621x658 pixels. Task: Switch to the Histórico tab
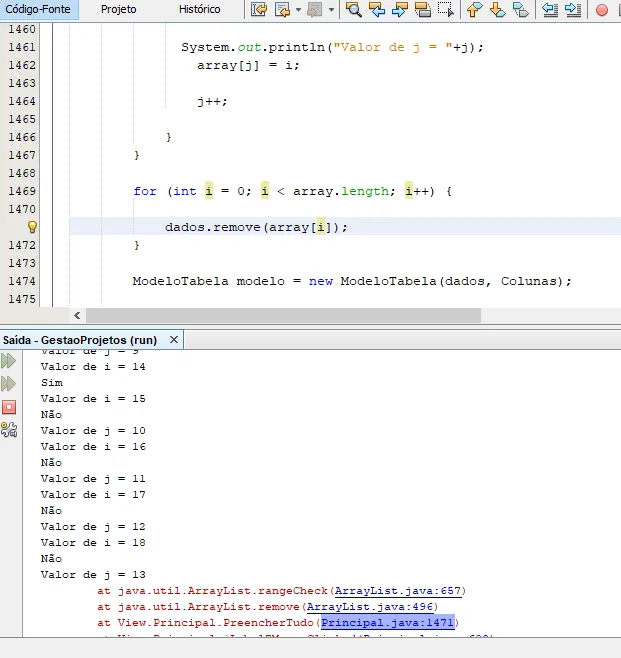click(x=199, y=9)
